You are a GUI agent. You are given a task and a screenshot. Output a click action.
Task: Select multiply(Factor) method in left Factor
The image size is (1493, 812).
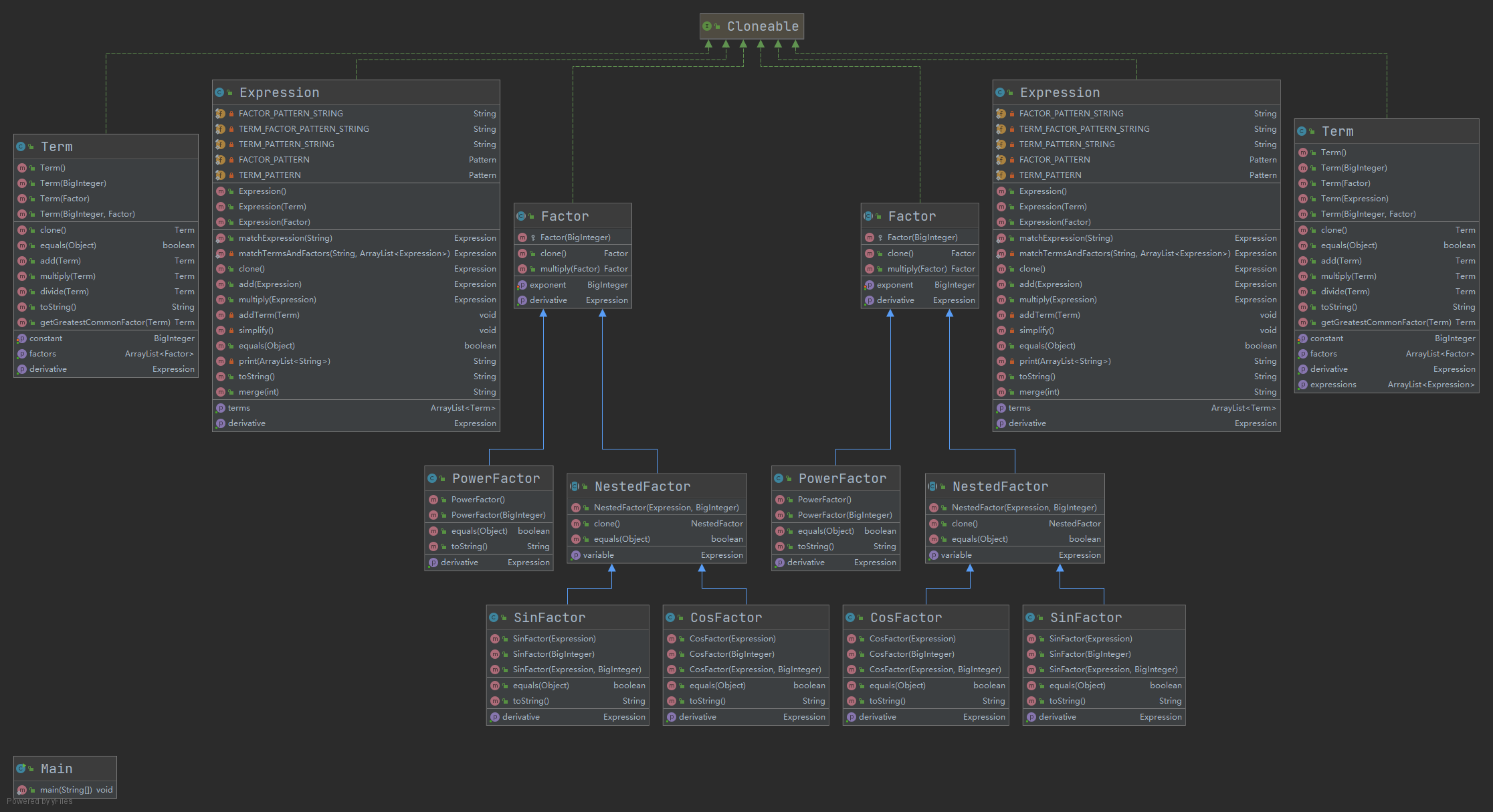point(573,269)
